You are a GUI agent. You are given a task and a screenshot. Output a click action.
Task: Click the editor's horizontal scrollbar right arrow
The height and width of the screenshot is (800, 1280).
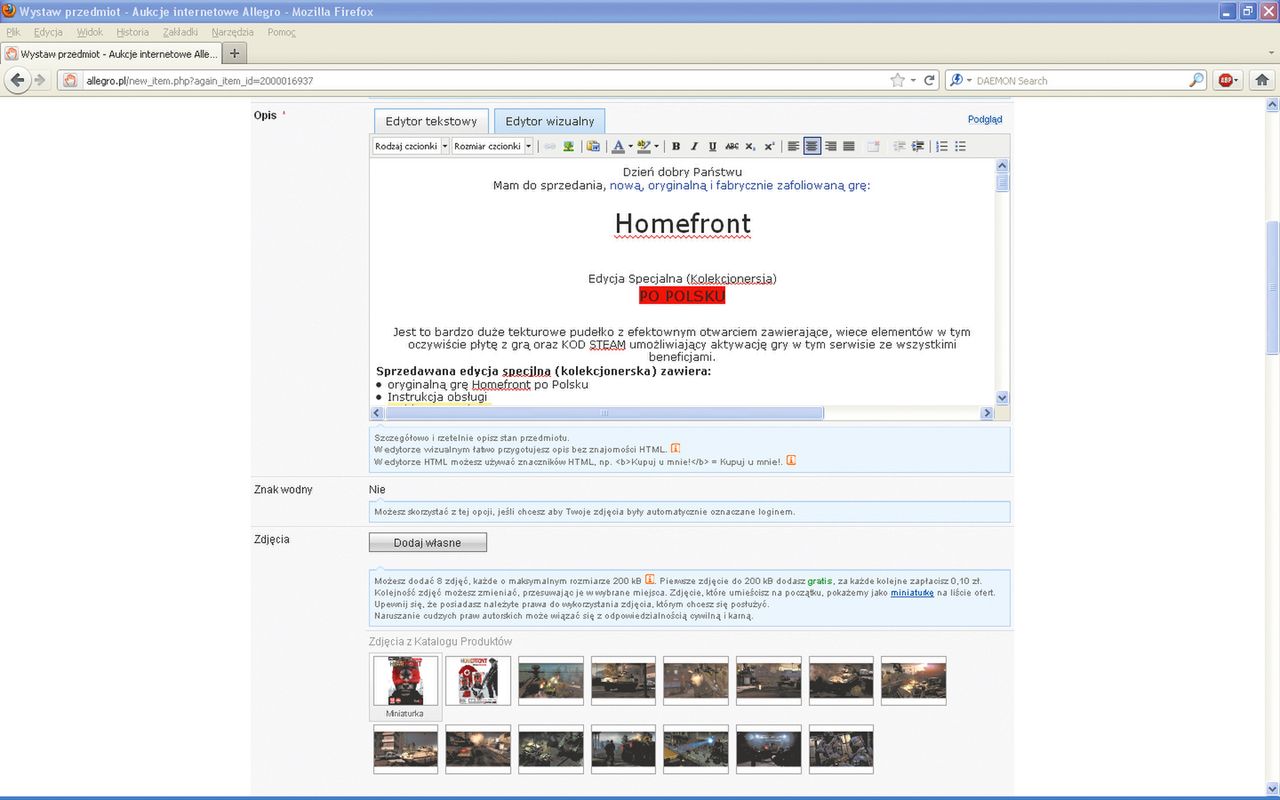[987, 413]
